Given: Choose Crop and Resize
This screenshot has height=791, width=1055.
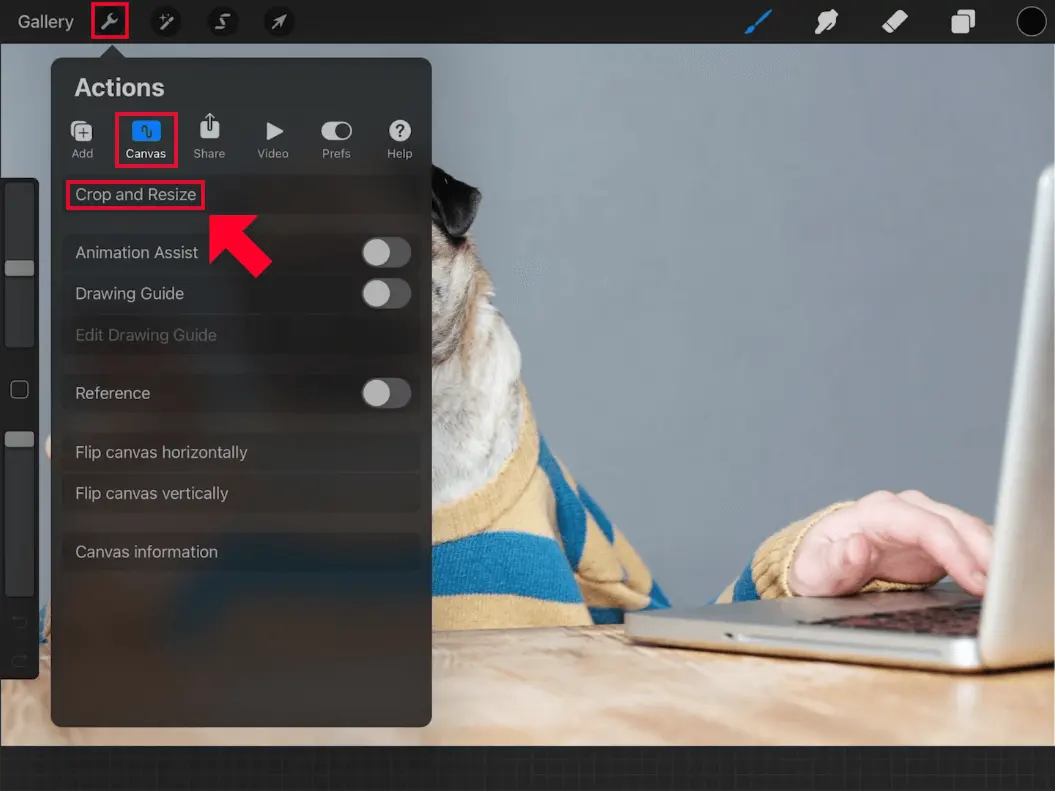Looking at the screenshot, I should (241, 194).
